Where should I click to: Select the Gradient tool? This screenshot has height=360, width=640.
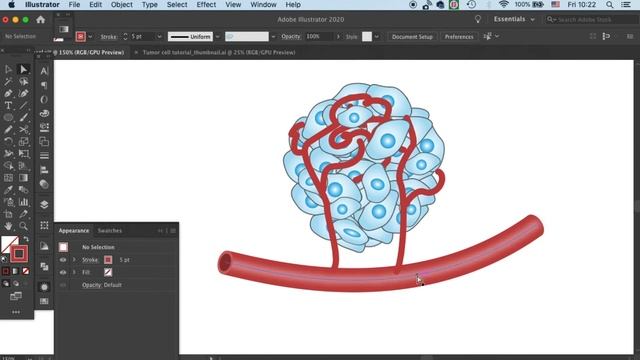[23, 178]
